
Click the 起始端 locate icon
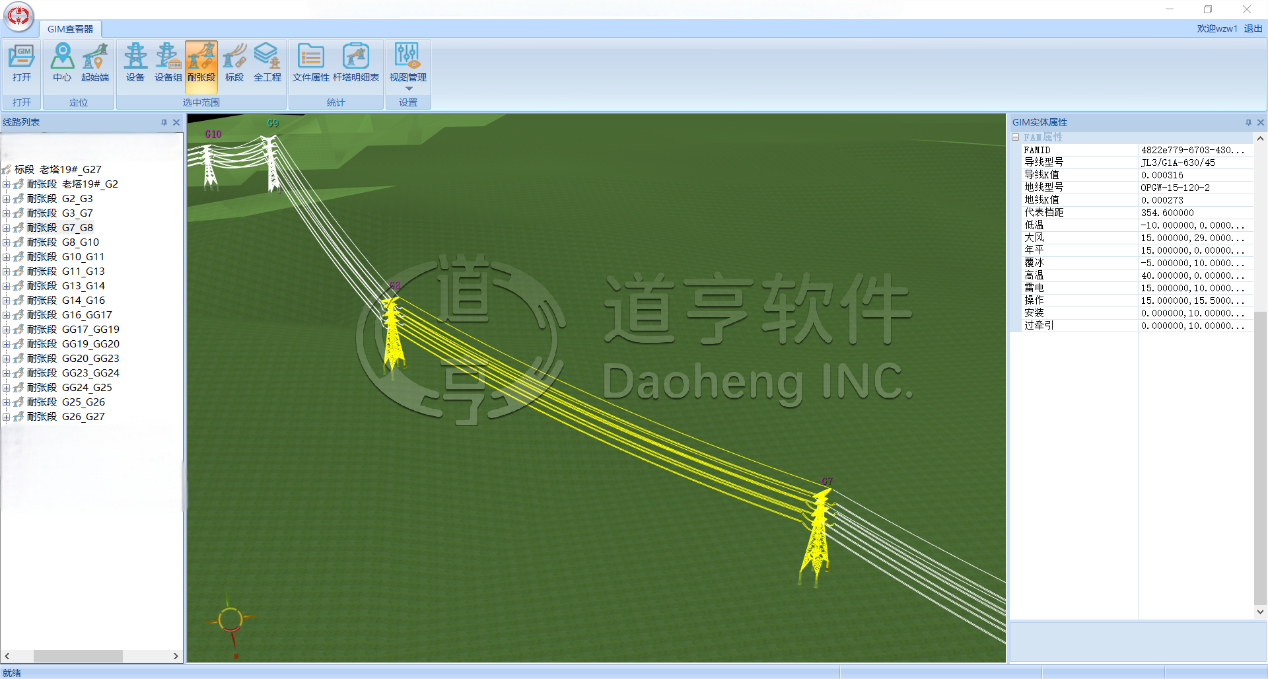pyautogui.click(x=95, y=63)
